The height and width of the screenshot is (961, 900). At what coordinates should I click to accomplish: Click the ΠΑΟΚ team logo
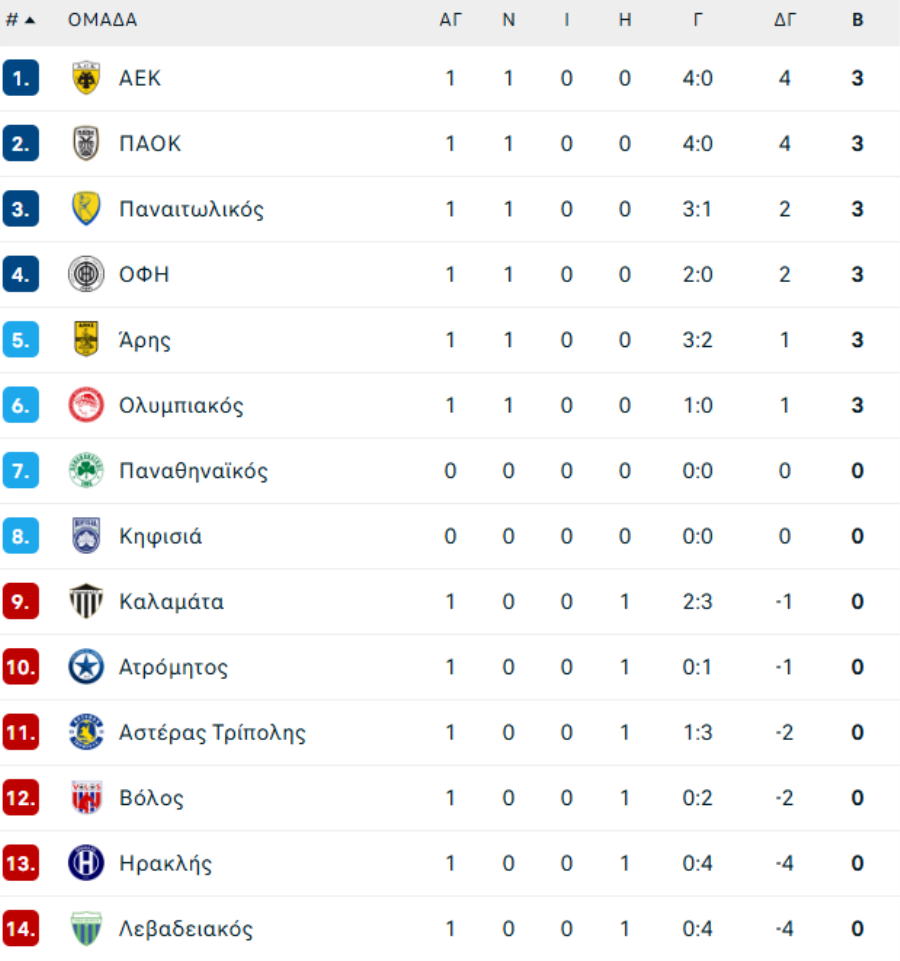(x=86, y=143)
